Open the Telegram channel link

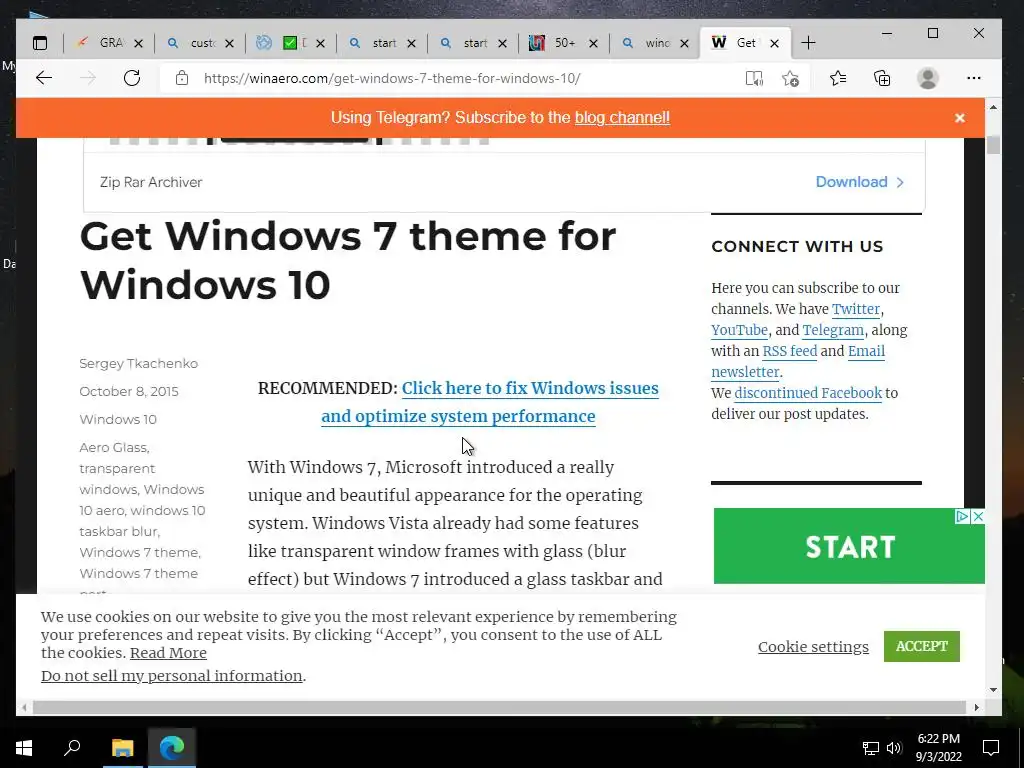(x=833, y=330)
